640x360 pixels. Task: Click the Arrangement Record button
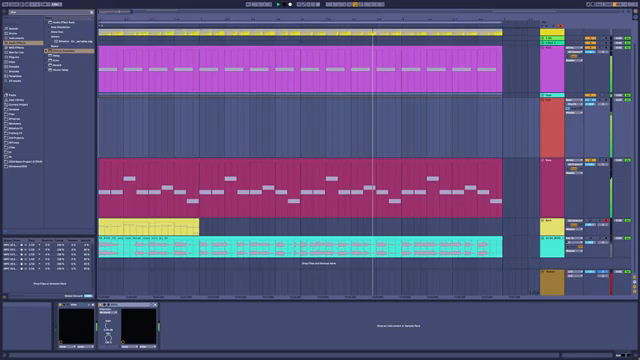point(290,4)
